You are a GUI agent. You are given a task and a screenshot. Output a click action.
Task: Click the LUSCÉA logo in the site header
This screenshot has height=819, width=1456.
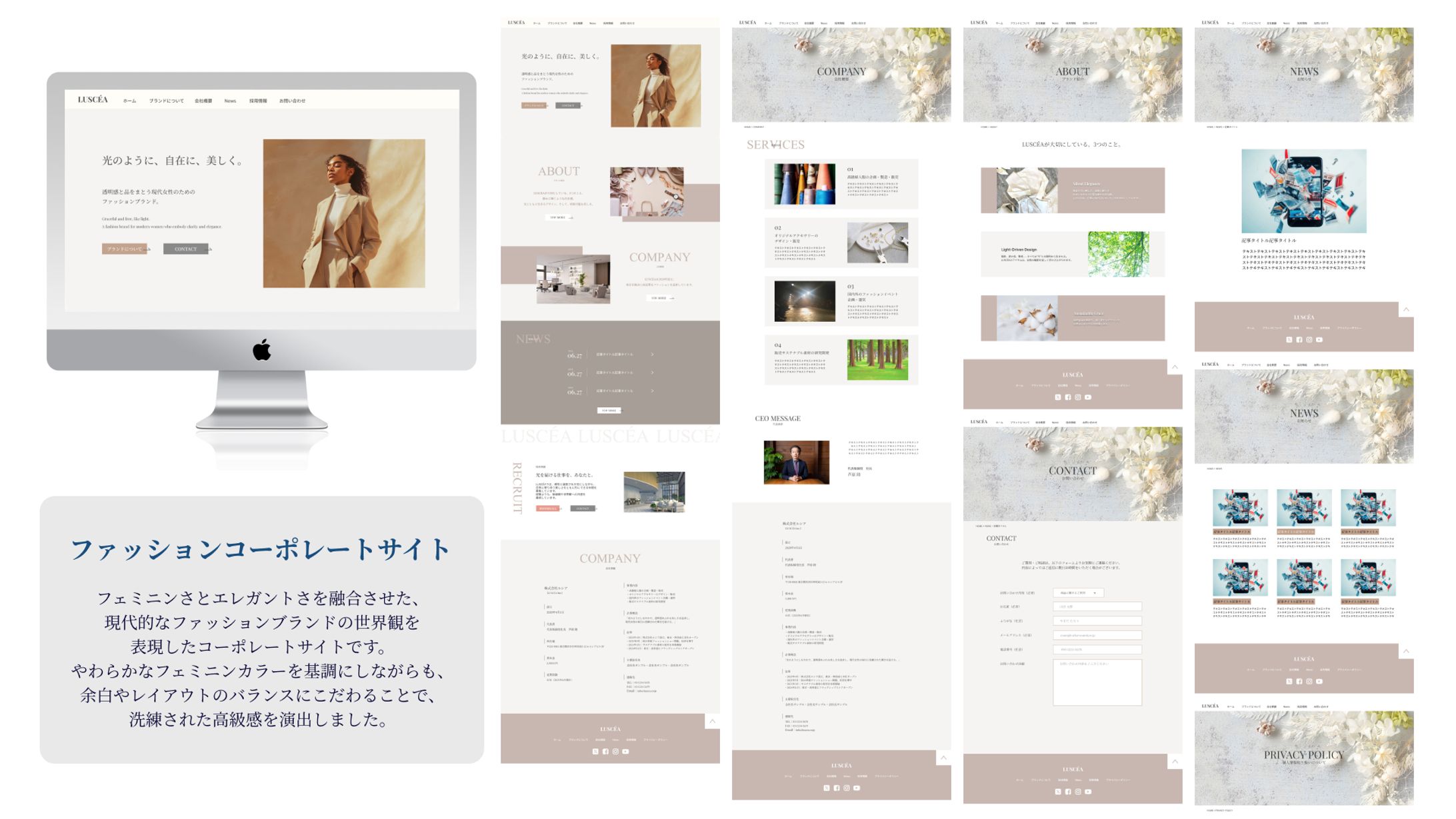pyautogui.click(x=93, y=101)
